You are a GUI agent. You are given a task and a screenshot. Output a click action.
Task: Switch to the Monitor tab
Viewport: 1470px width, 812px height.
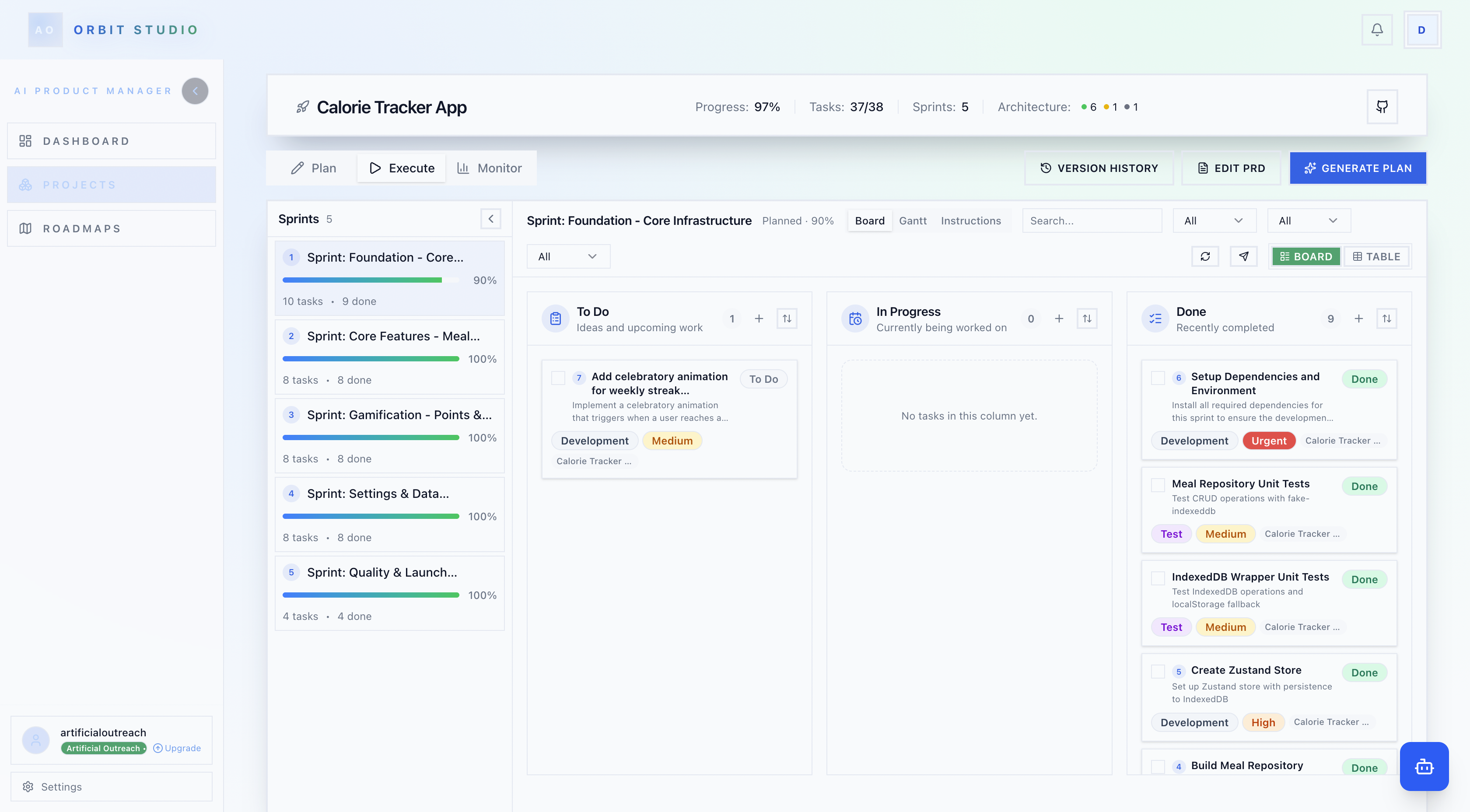tap(490, 168)
